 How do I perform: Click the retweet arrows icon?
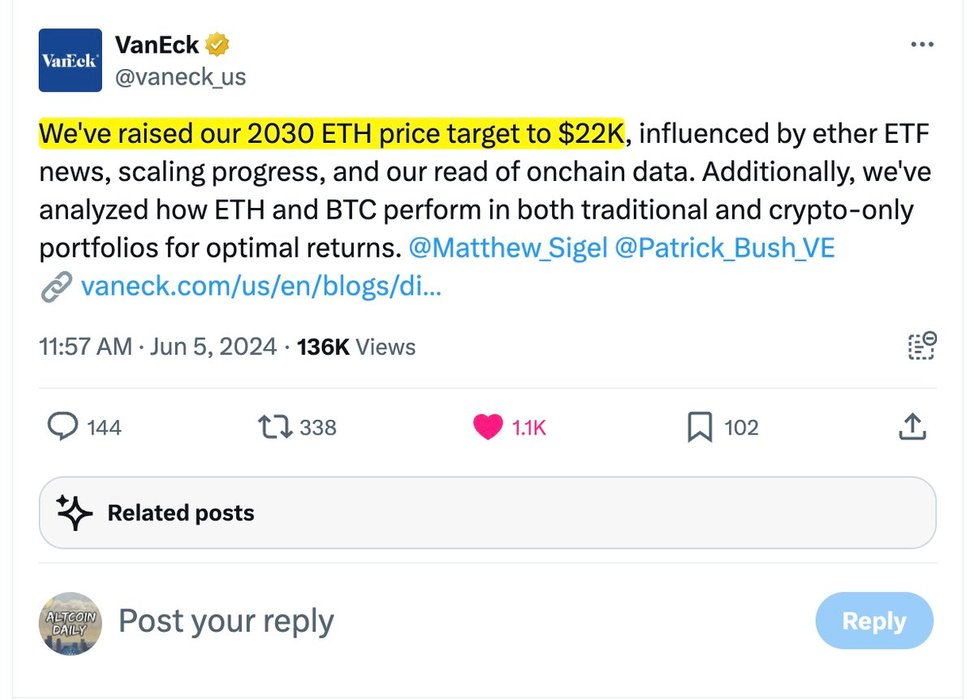pos(275,427)
